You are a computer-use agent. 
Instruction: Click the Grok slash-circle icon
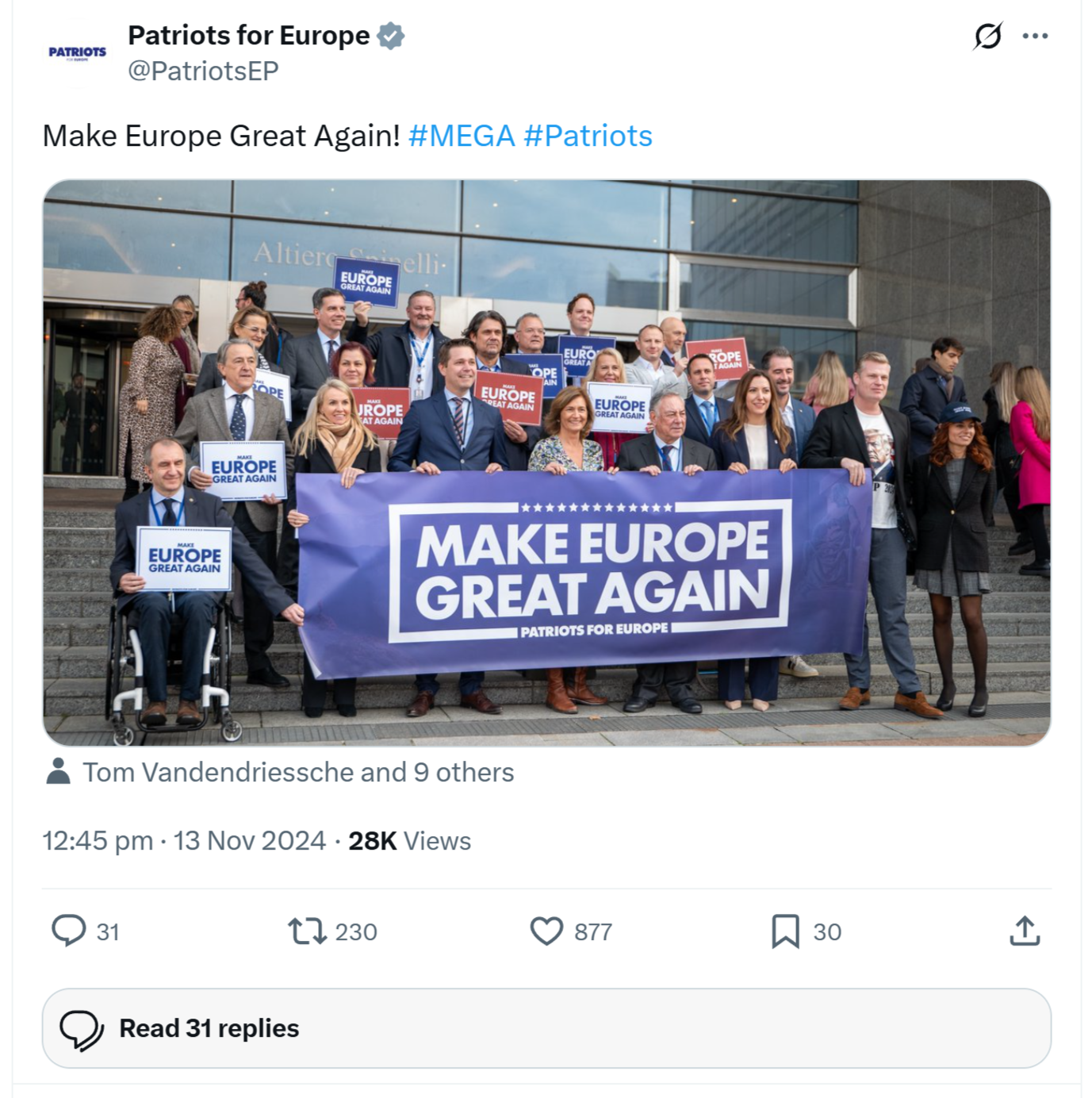tap(988, 36)
